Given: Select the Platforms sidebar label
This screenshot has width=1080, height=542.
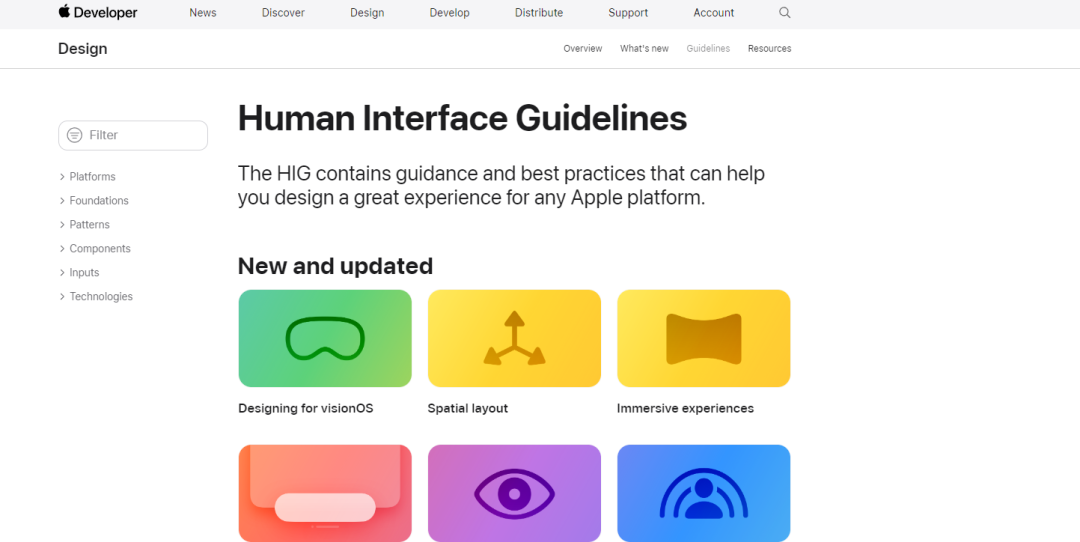Looking at the screenshot, I should 92,177.
